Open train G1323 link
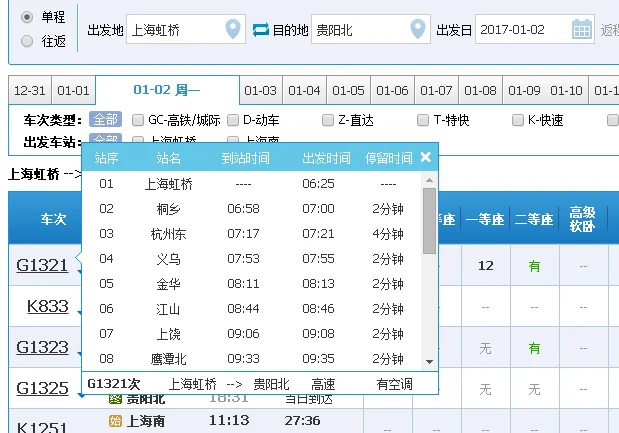The image size is (619, 433). [x=42, y=347]
